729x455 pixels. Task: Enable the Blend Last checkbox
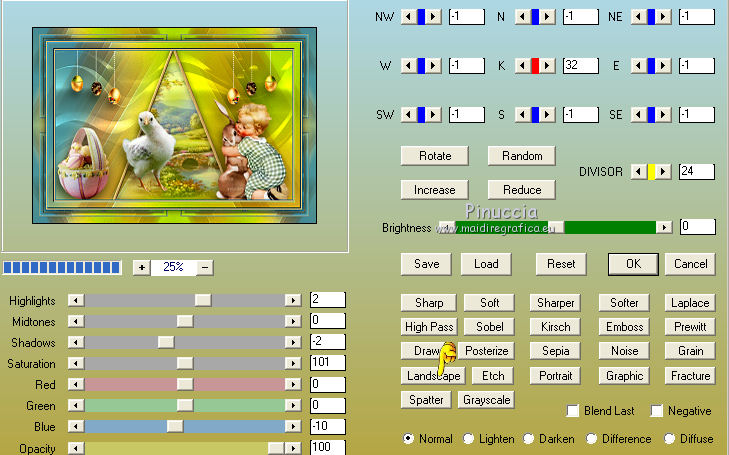pos(573,411)
